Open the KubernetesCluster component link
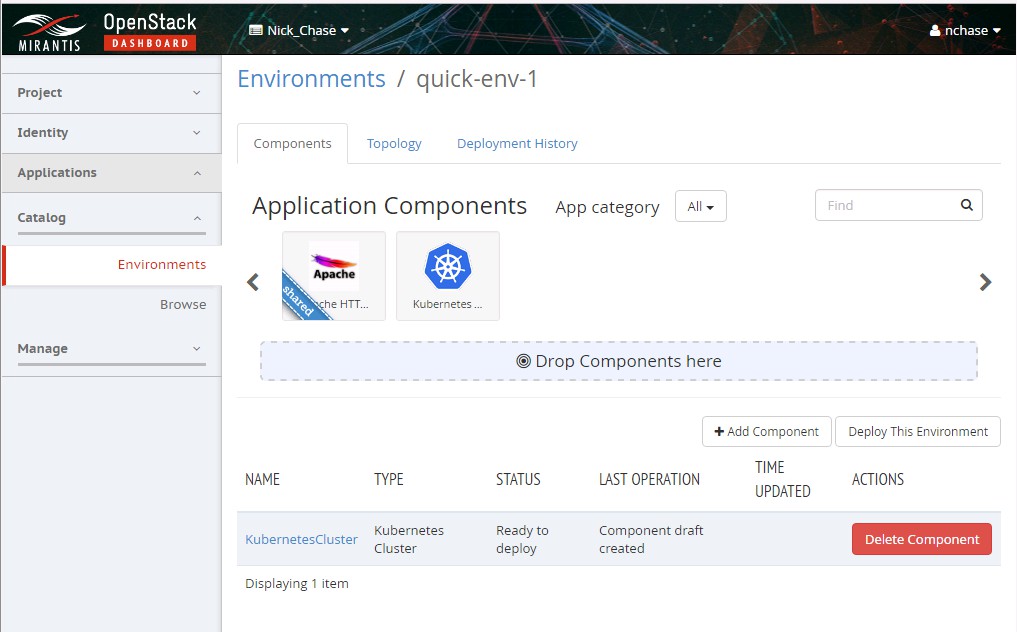Viewport: 1017px width, 632px height. [x=302, y=539]
